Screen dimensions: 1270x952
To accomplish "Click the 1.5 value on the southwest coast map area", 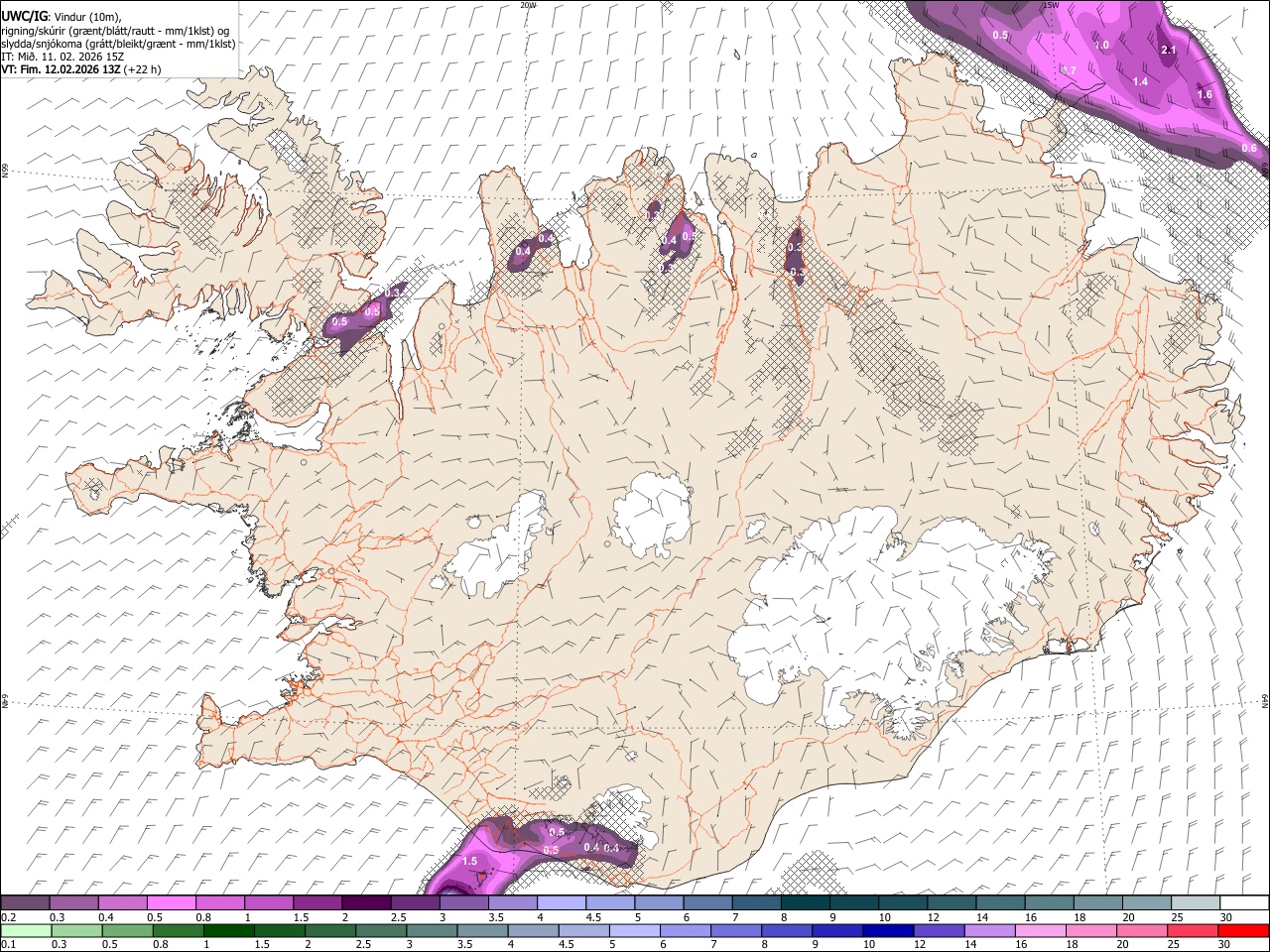I will click(x=470, y=861).
